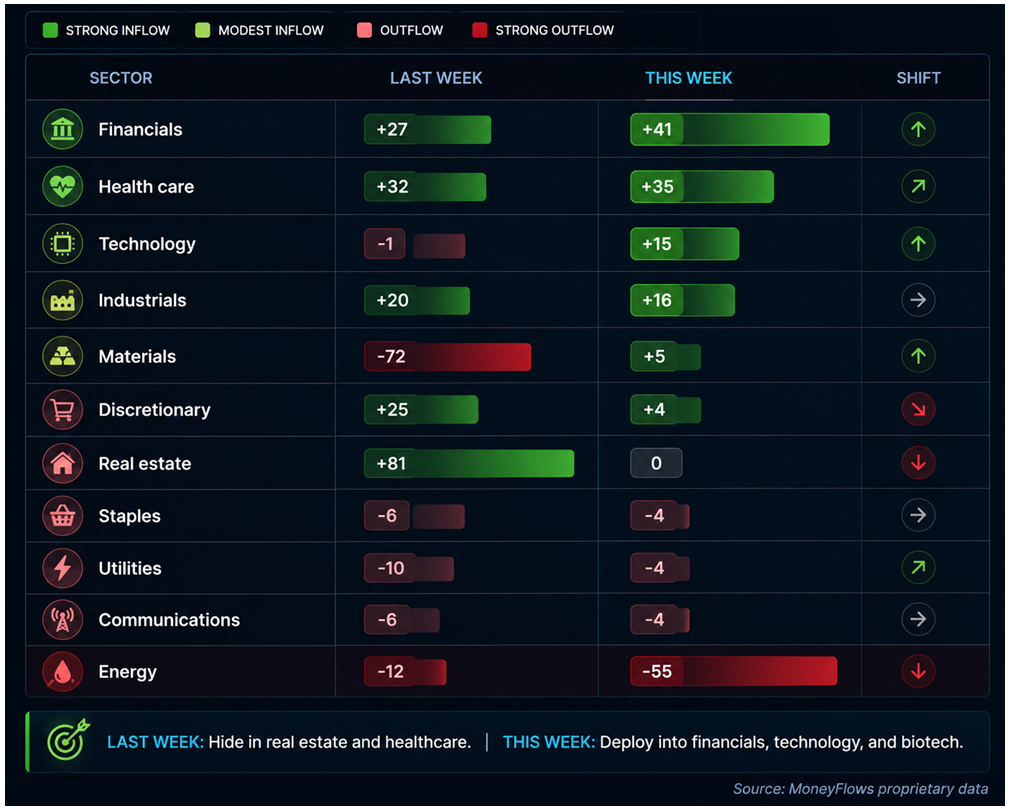Click the Source: MoneyFlows proprietary data text
The height and width of the screenshot is (809, 1011).
[860, 789]
